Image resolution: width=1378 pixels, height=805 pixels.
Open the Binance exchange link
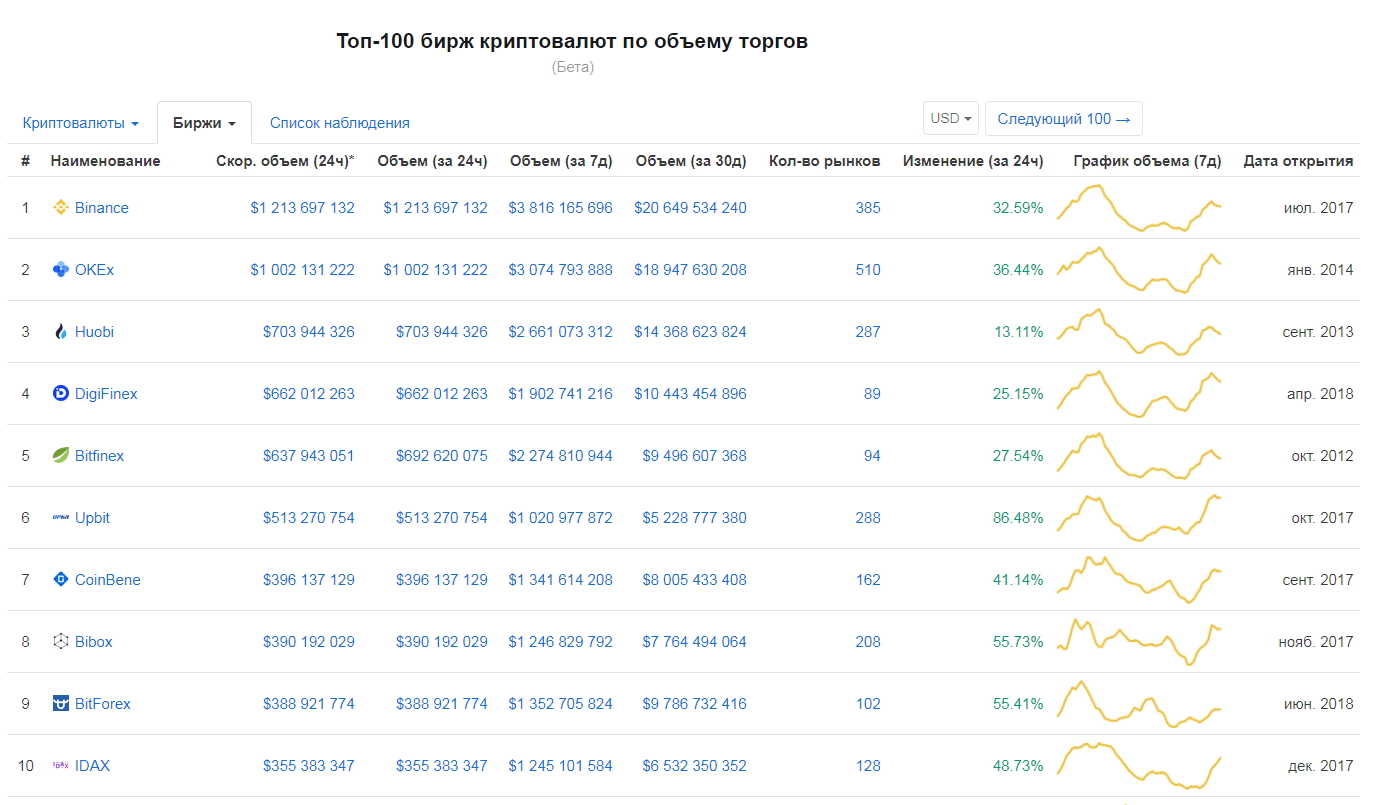coord(102,208)
